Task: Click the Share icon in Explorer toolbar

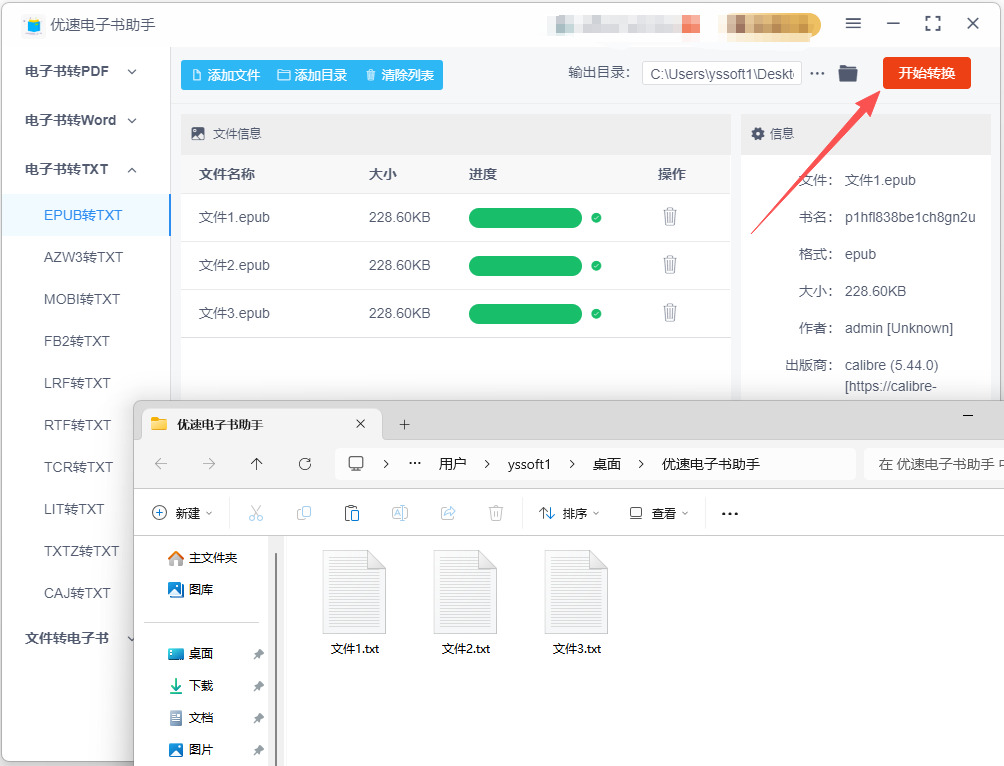Action: point(448,513)
